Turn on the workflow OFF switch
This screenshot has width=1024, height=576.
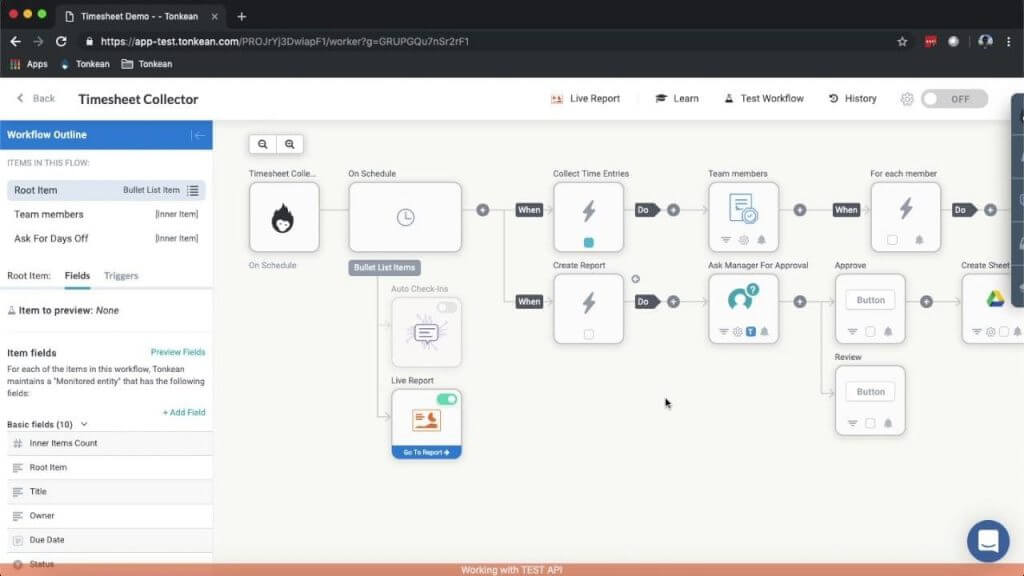pyautogui.click(x=954, y=99)
